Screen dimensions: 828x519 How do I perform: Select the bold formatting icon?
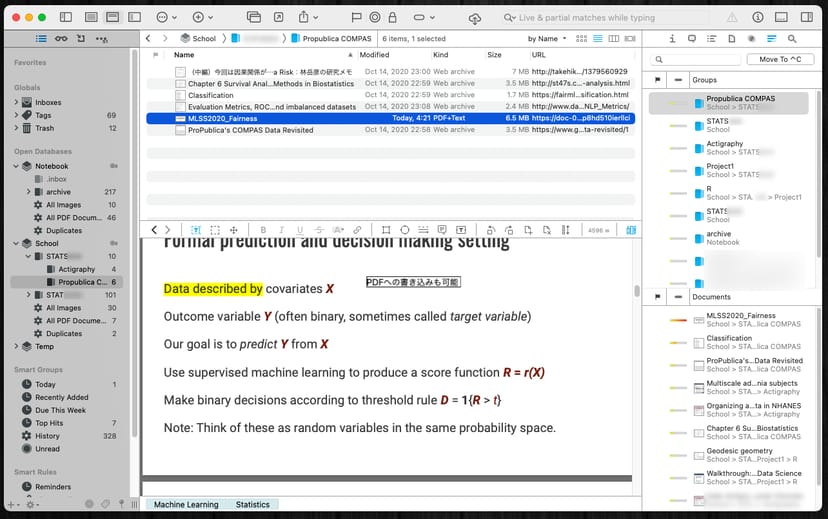coord(264,230)
